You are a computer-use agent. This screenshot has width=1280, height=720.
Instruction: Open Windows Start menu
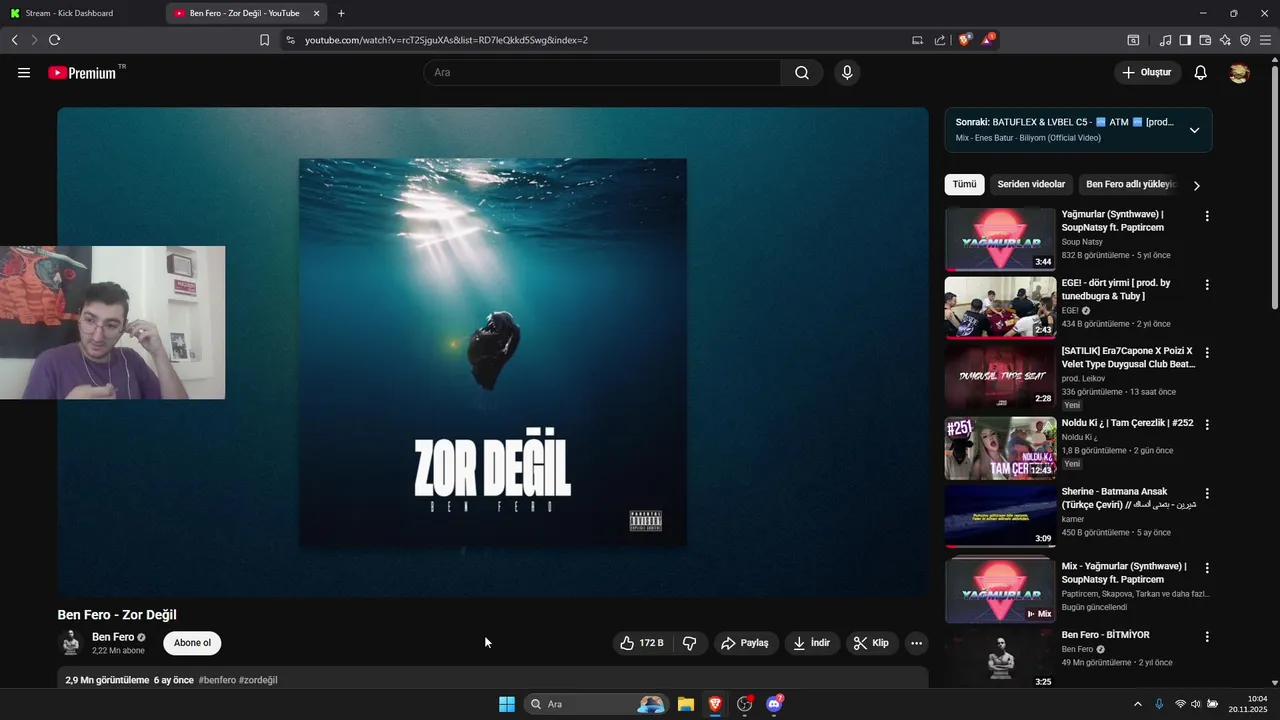coord(507,704)
